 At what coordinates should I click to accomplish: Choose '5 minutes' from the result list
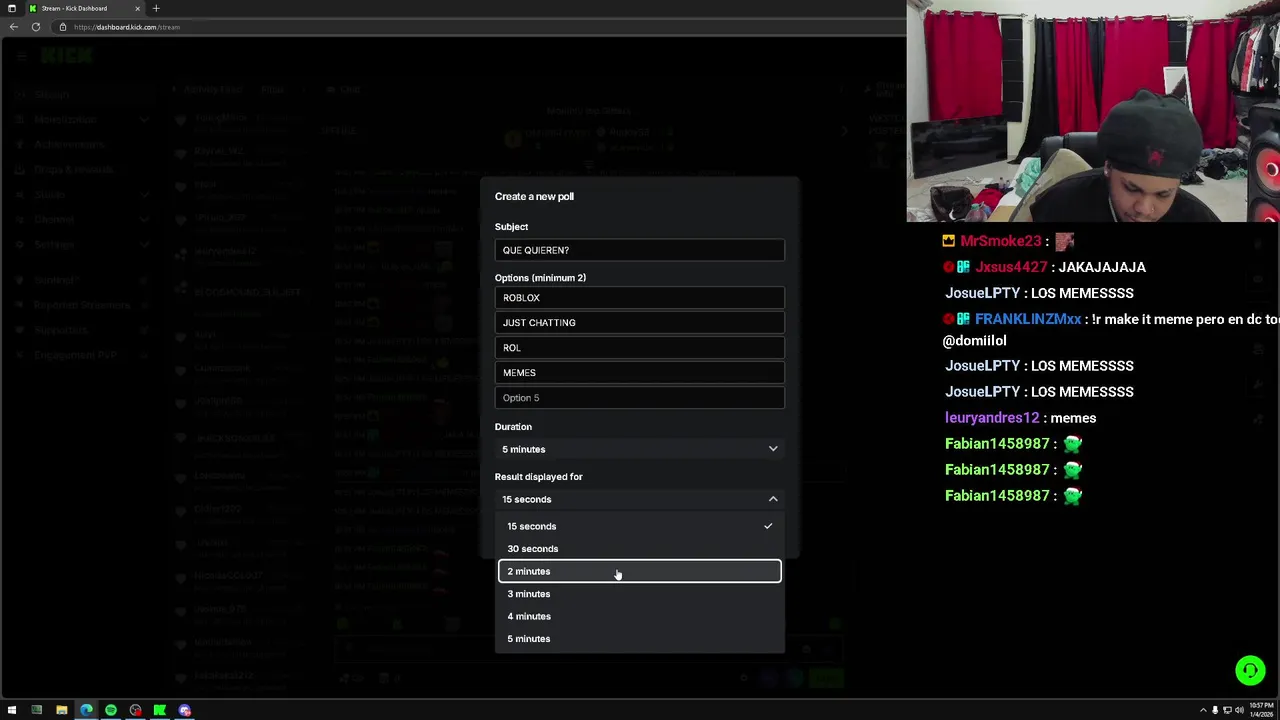[640, 639]
